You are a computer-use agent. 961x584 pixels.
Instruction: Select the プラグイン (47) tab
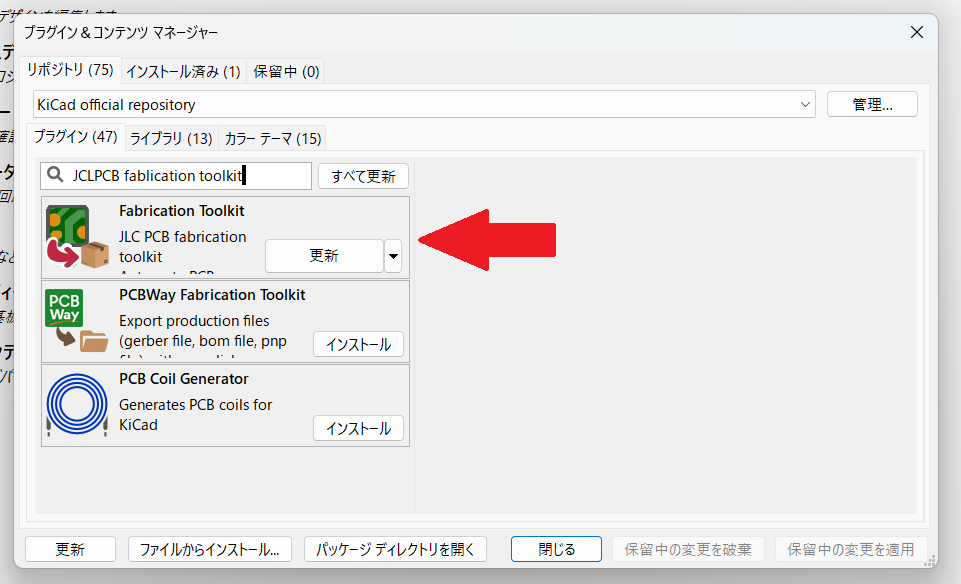click(x=75, y=137)
